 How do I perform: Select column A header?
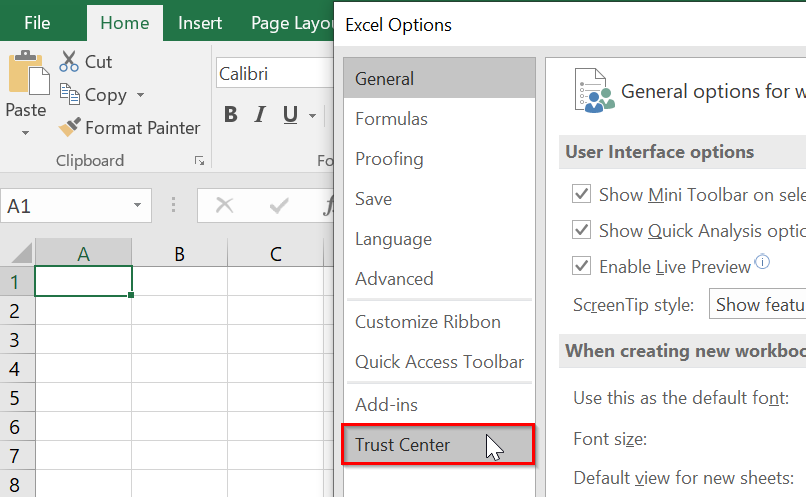(x=83, y=253)
